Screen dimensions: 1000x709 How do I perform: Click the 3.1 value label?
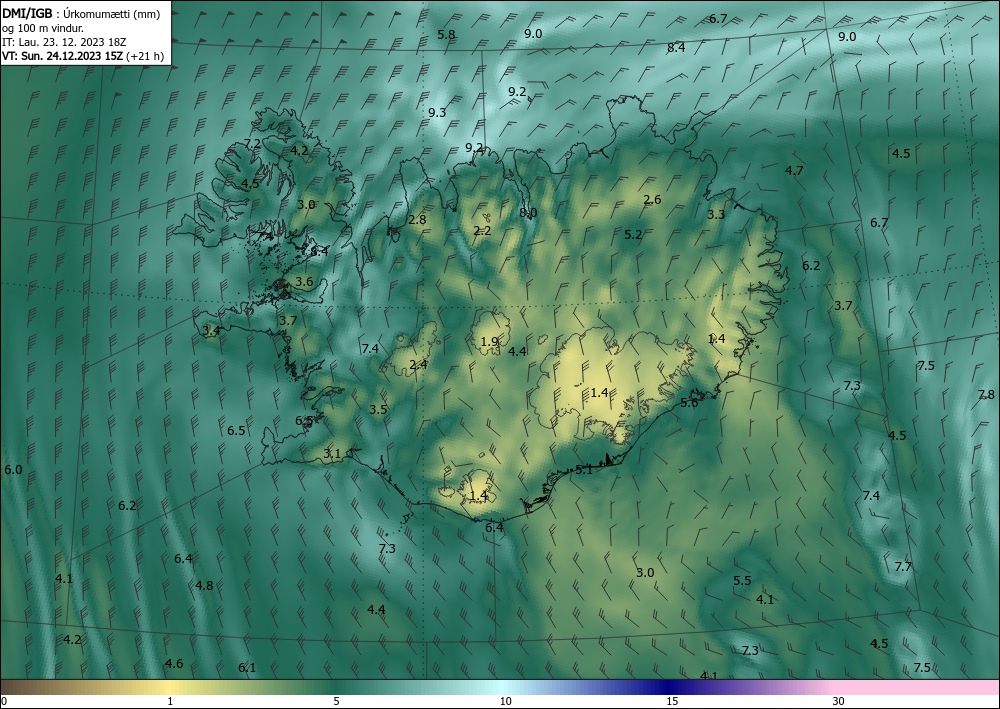(332, 454)
